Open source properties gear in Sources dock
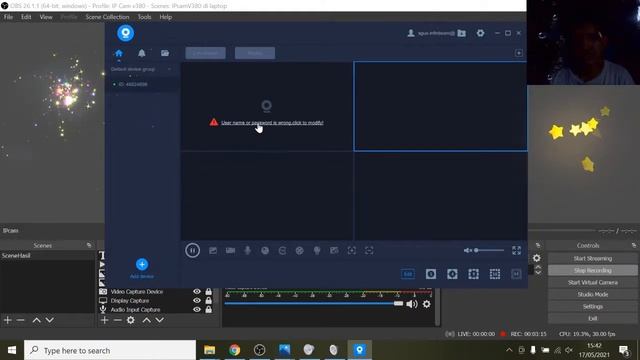 pyautogui.click(x=131, y=320)
